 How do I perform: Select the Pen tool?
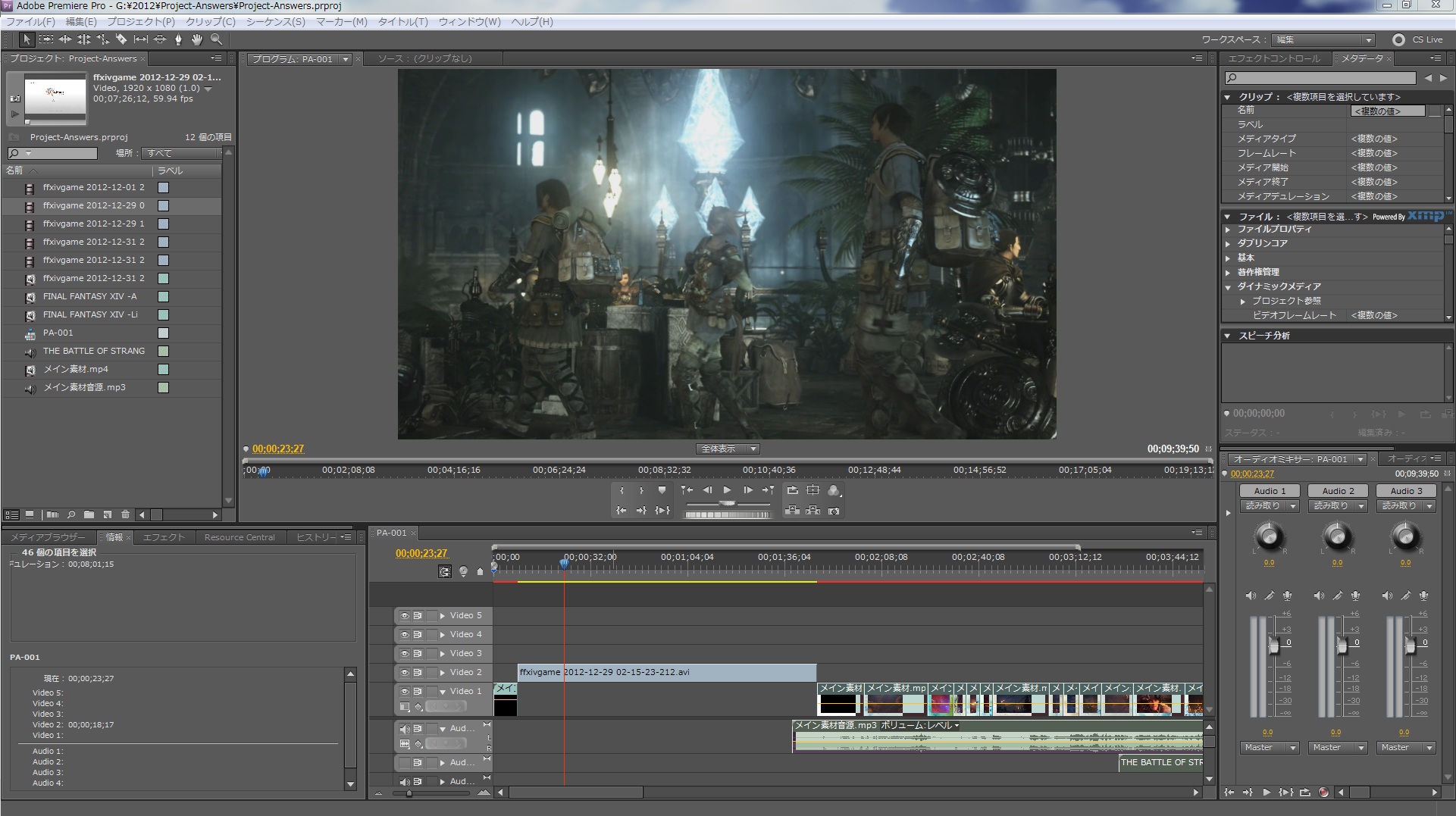coord(178,39)
